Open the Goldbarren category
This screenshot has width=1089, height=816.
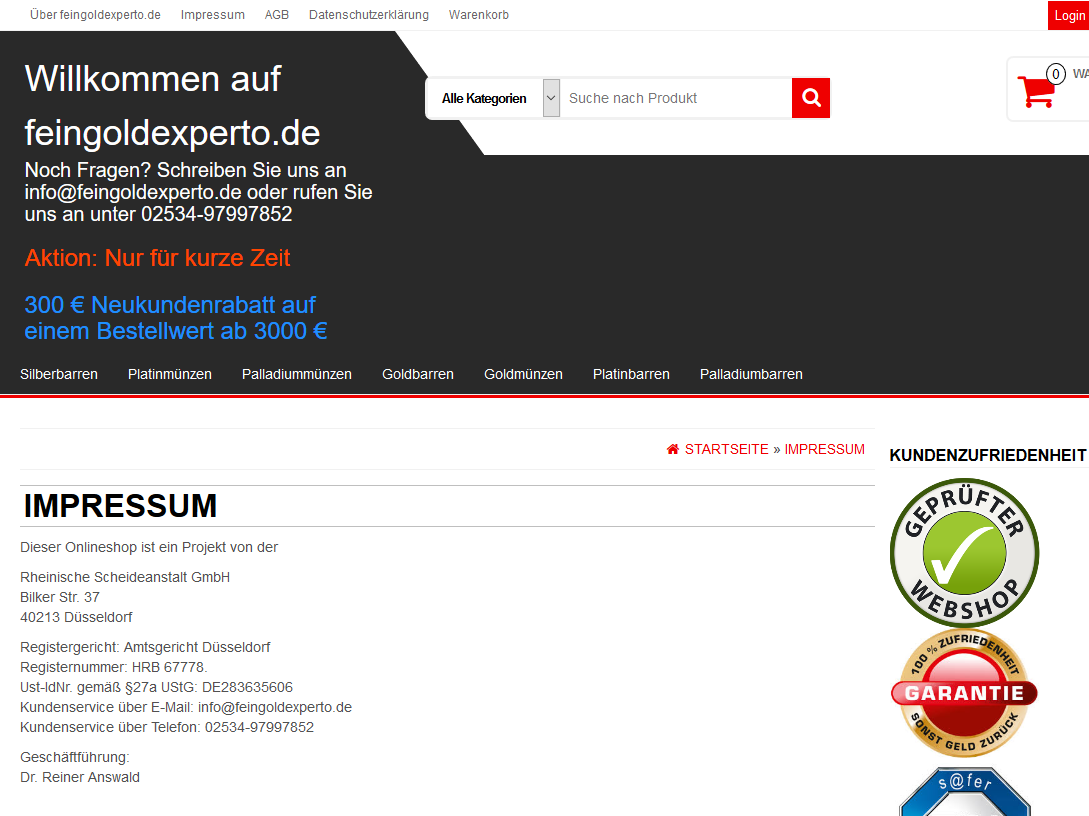tap(417, 374)
